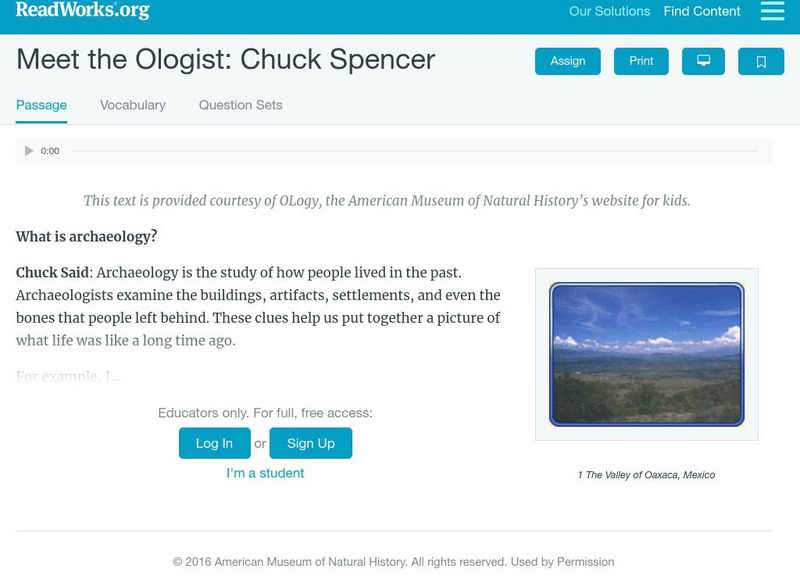Image resolution: width=800 pixels, height=576 pixels.
Task: Open the Our Solutions menu
Action: point(609,11)
